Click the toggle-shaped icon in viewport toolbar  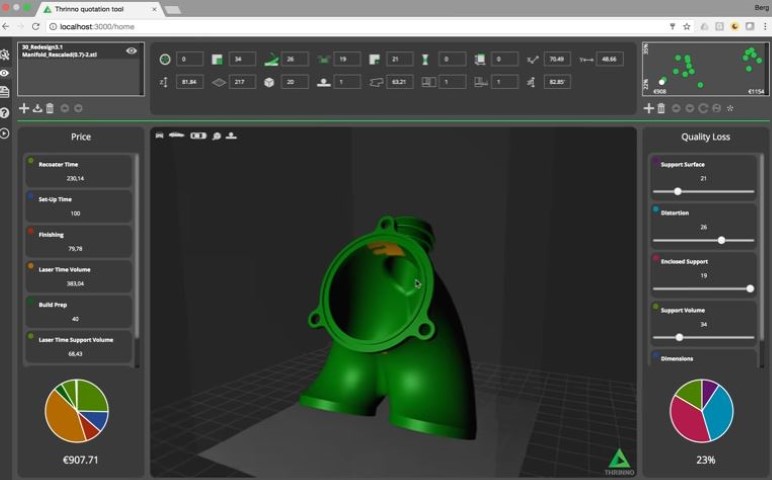point(198,135)
